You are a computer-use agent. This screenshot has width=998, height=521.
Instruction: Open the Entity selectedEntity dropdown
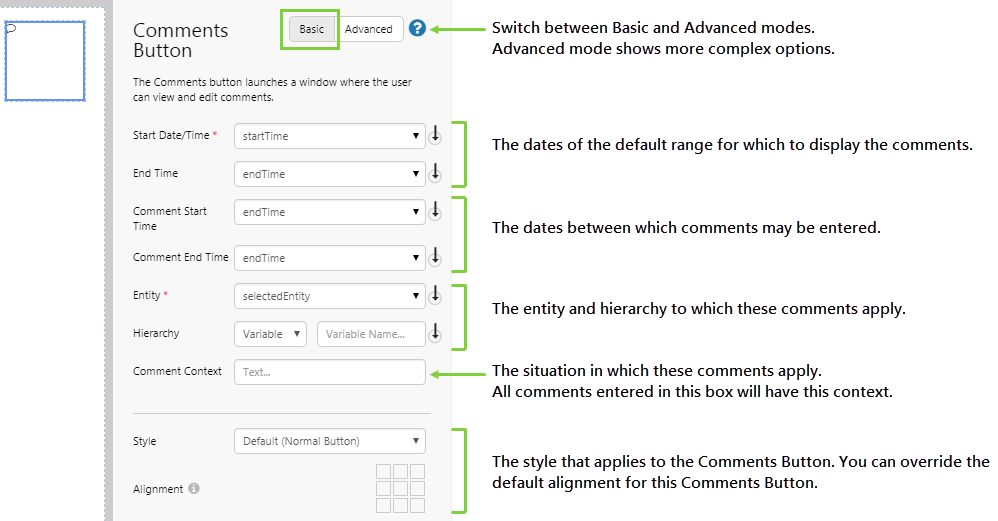(x=329, y=296)
